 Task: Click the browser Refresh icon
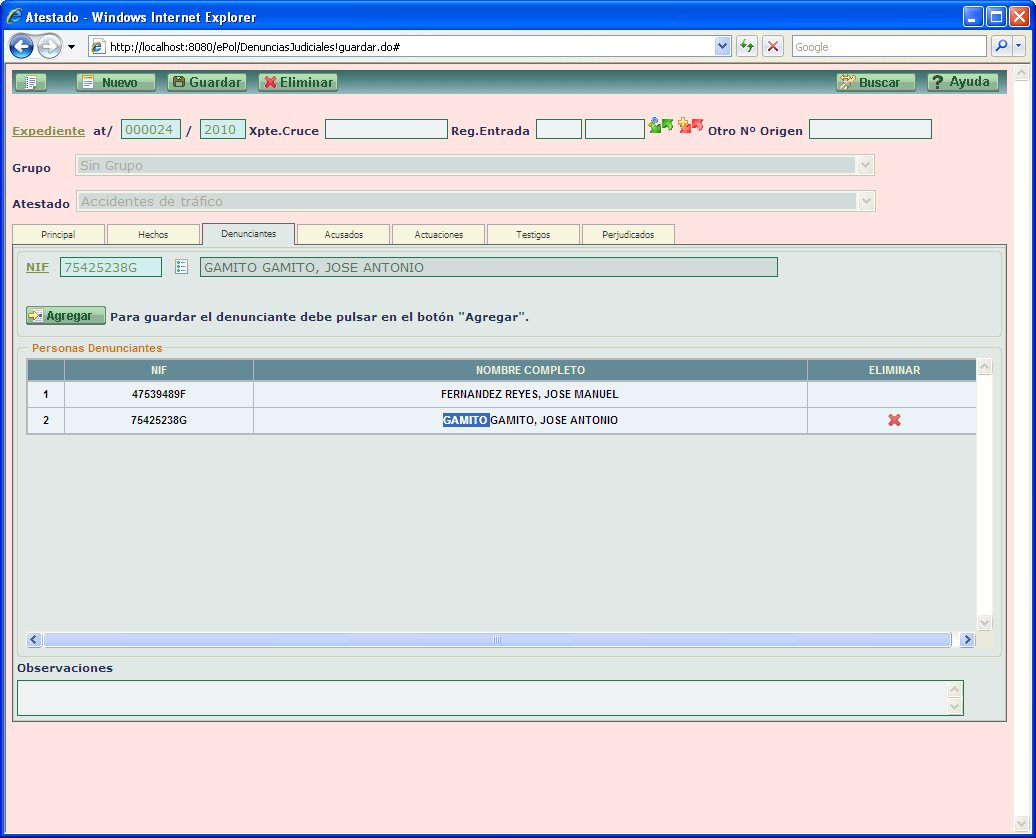click(x=746, y=47)
